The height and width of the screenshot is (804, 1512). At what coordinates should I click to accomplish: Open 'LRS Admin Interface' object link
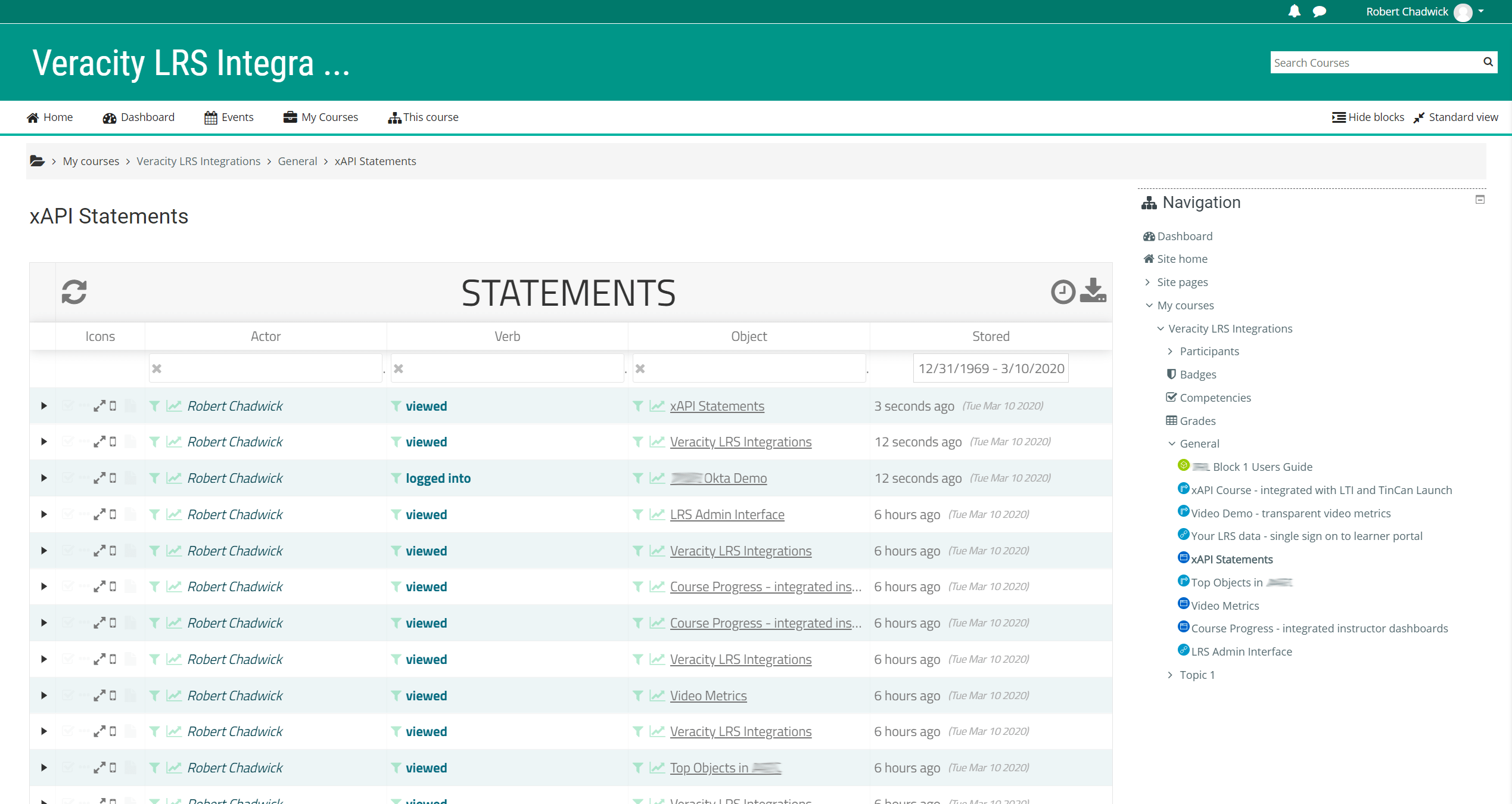click(727, 514)
